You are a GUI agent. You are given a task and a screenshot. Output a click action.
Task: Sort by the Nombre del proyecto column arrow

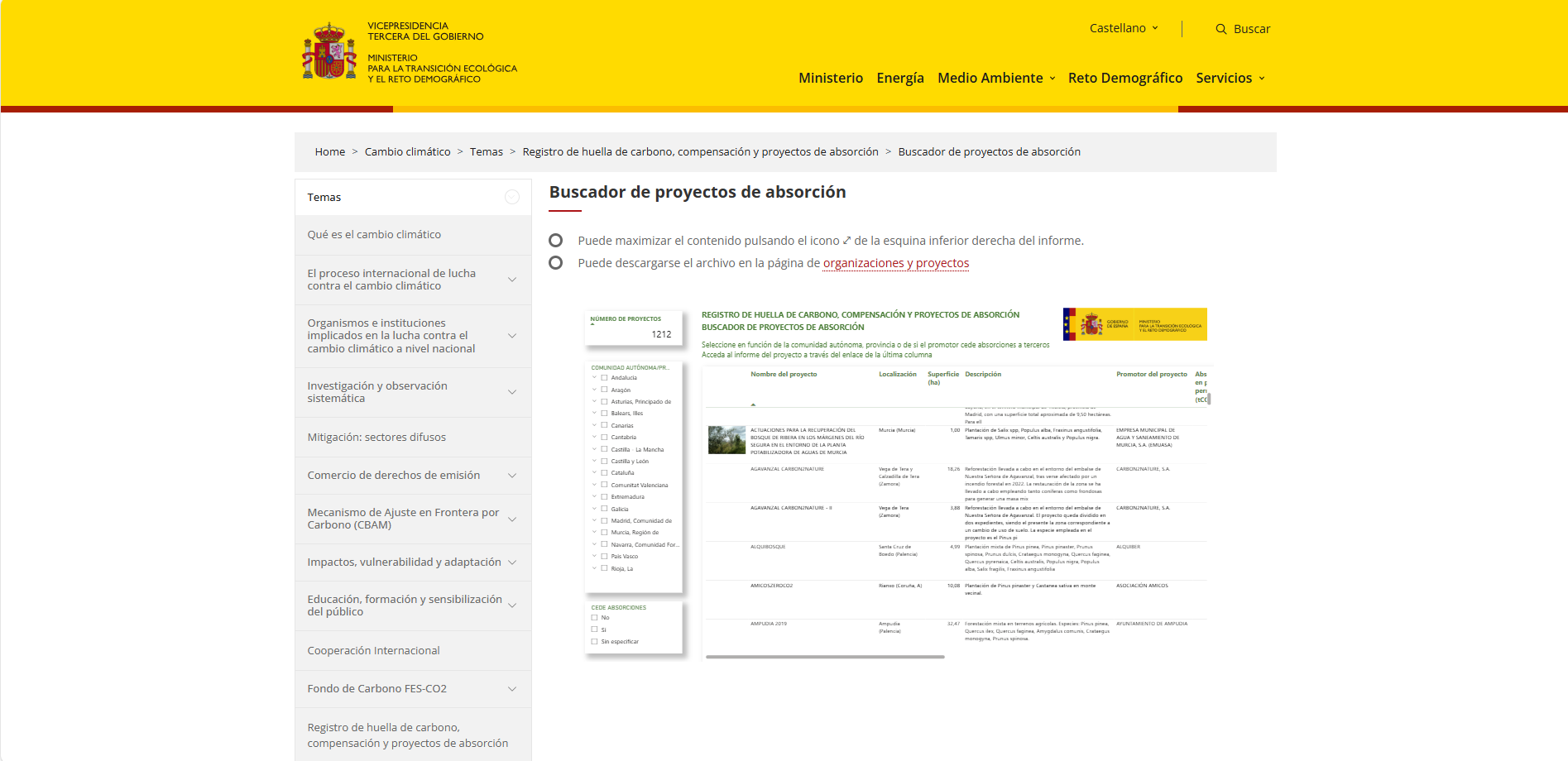(x=753, y=405)
